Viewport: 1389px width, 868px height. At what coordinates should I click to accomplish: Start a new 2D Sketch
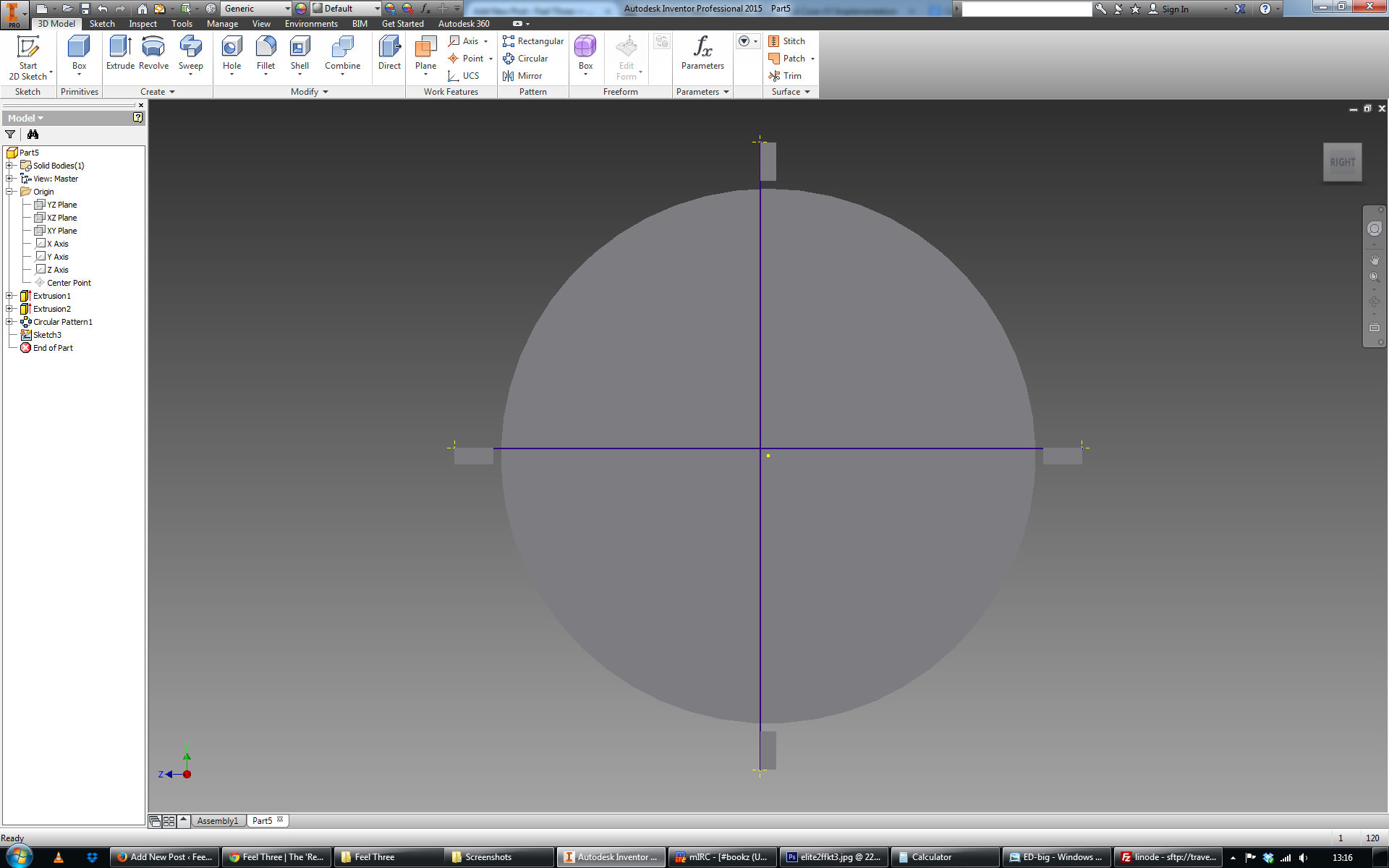point(28,58)
